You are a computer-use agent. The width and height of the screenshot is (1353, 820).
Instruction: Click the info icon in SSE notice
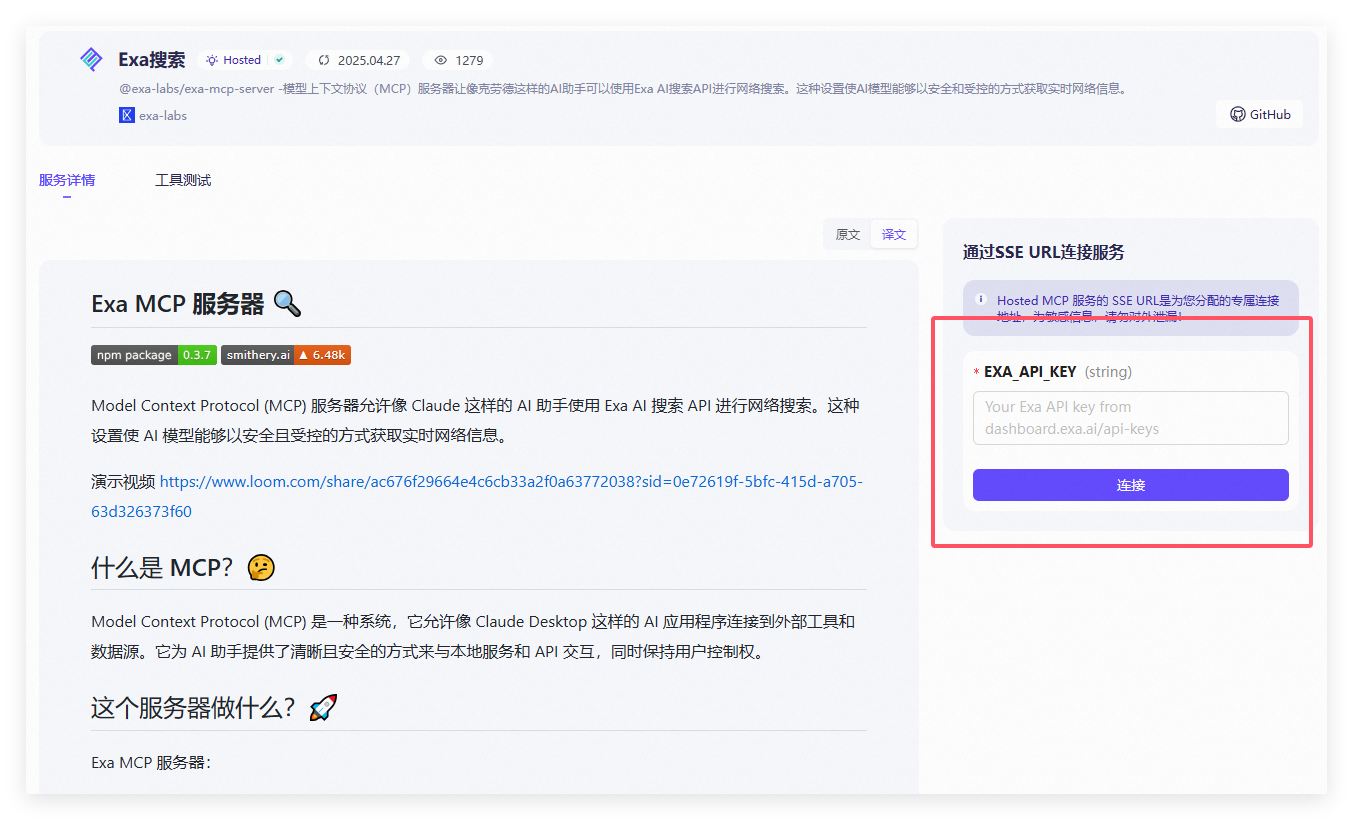point(981,299)
